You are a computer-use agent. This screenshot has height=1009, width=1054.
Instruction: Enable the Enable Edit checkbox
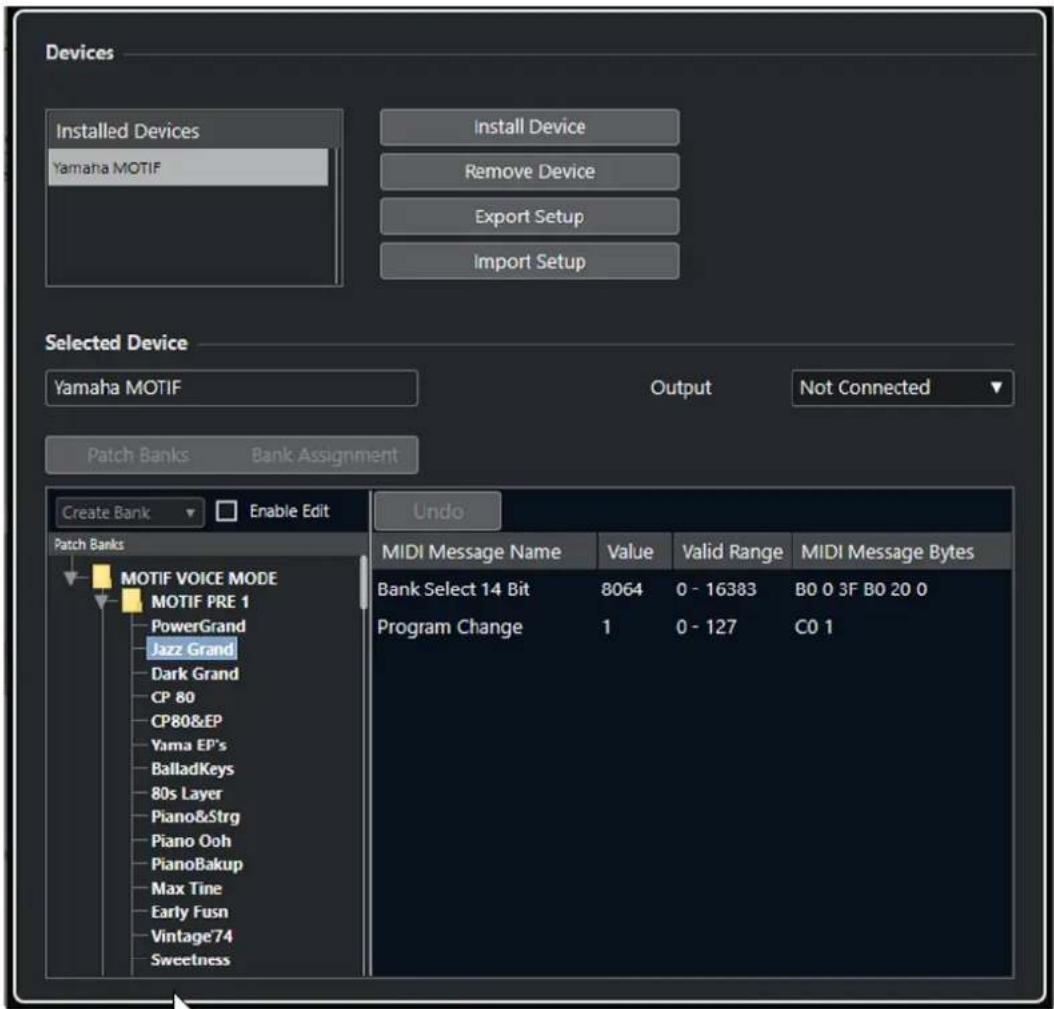coord(227,512)
